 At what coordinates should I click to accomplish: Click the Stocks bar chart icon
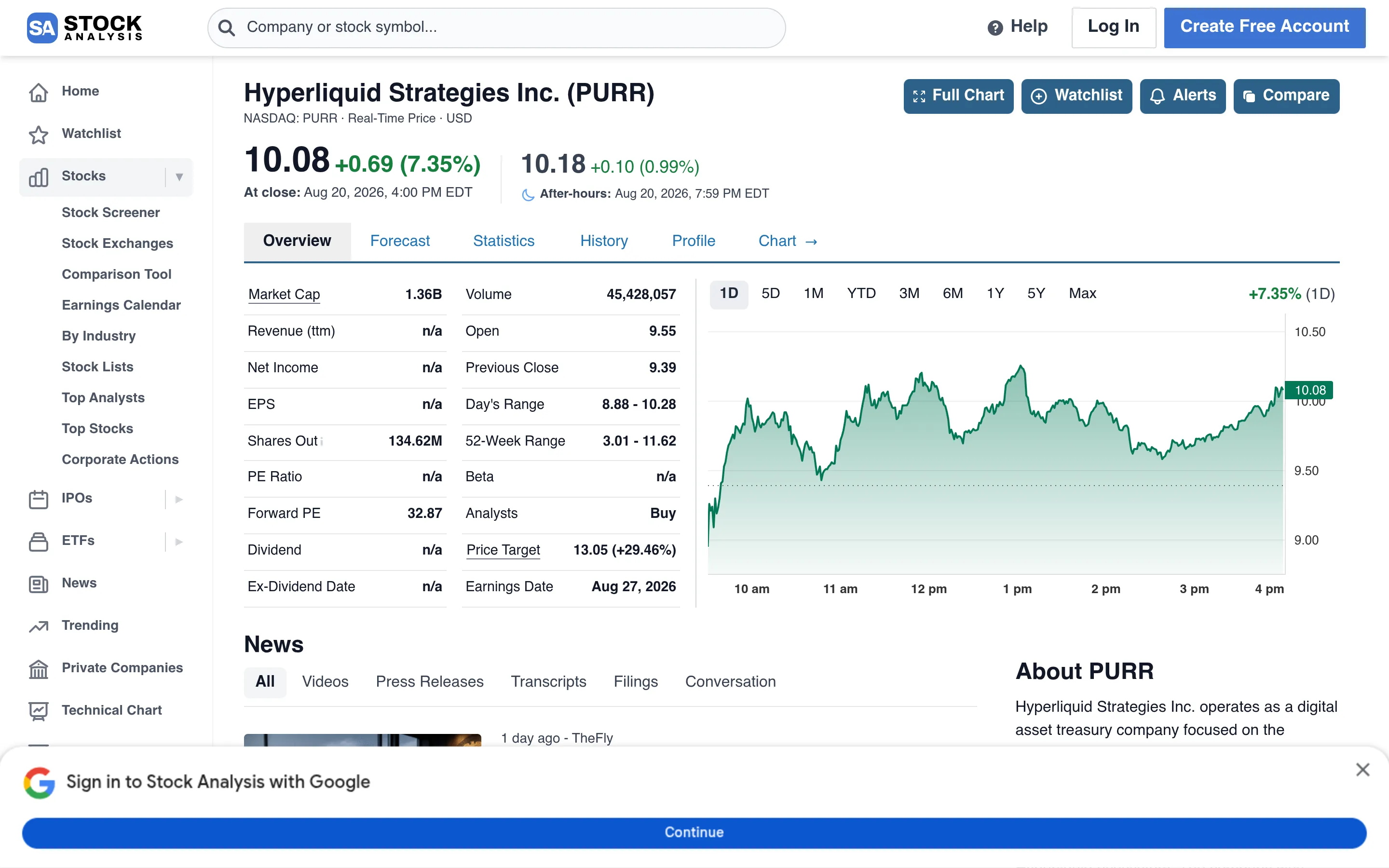tap(39, 177)
